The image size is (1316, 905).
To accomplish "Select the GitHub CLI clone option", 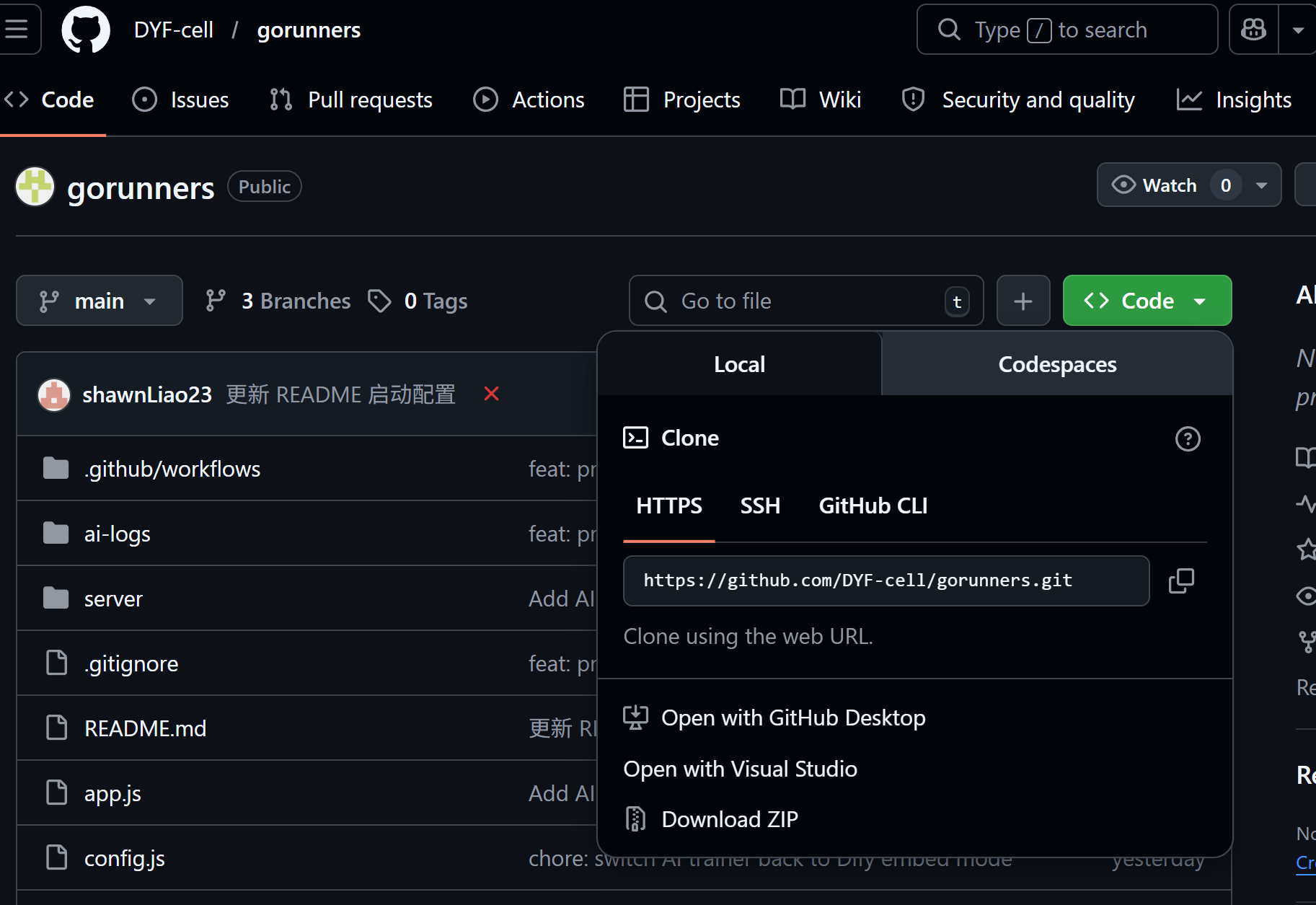I will [873, 506].
